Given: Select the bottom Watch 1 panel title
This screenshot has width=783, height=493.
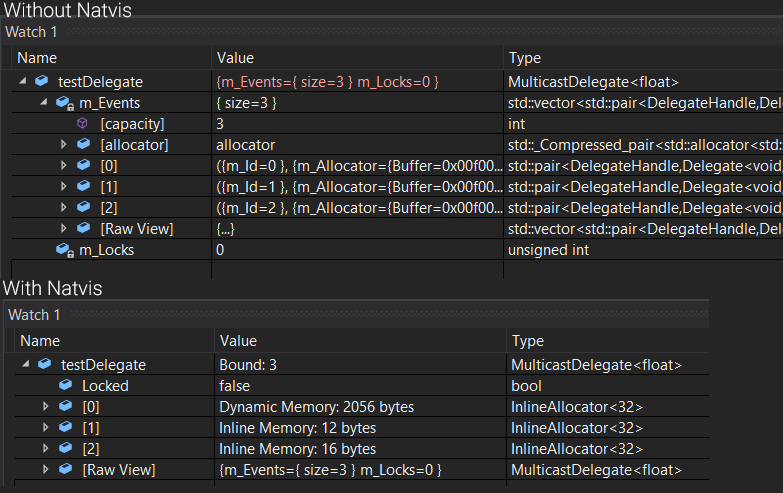Looking at the screenshot, I should 34,315.
